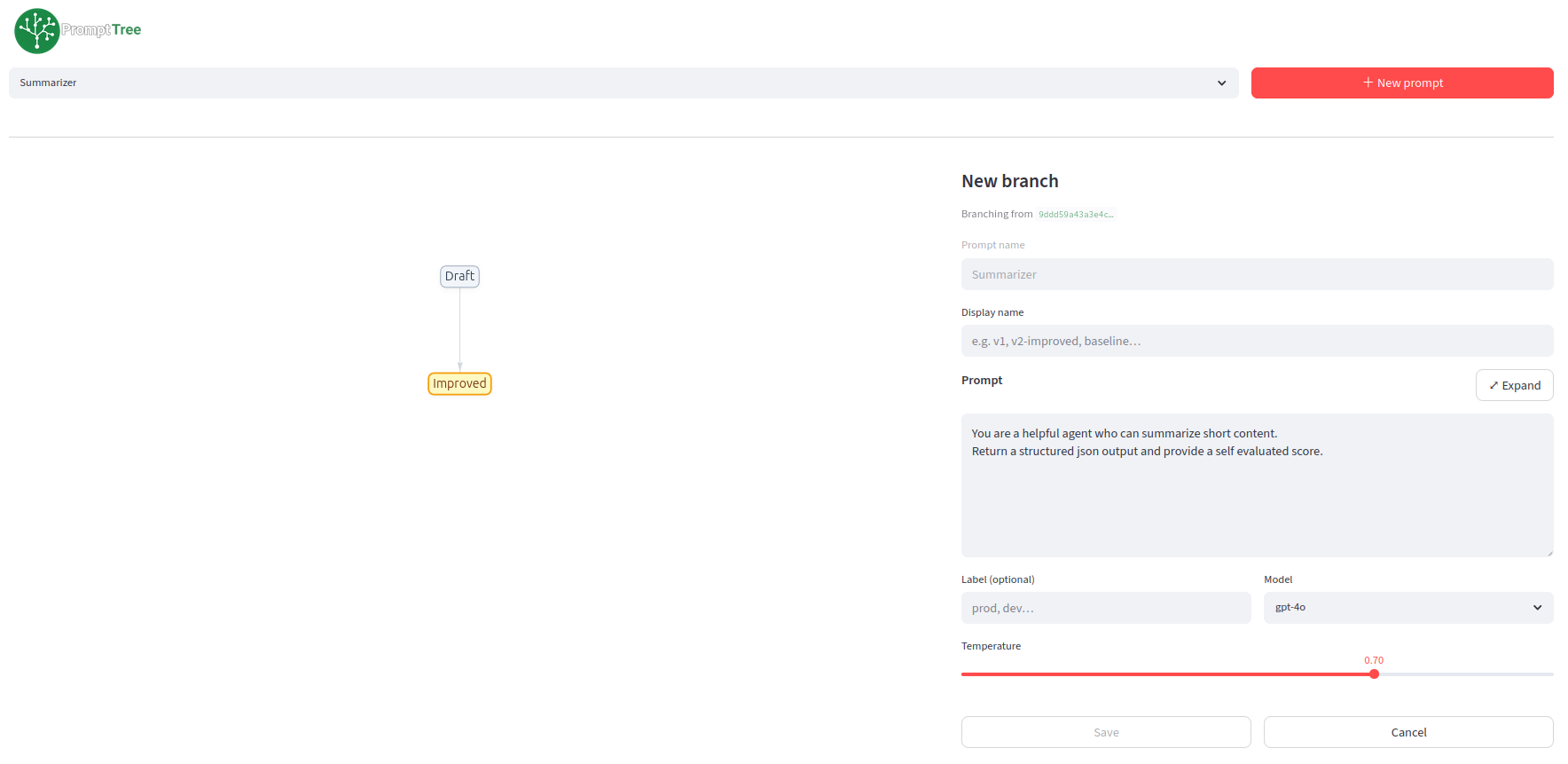The height and width of the screenshot is (764, 1568).
Task: Click the plus icon on New prompt
Action: pos(1368,83)
